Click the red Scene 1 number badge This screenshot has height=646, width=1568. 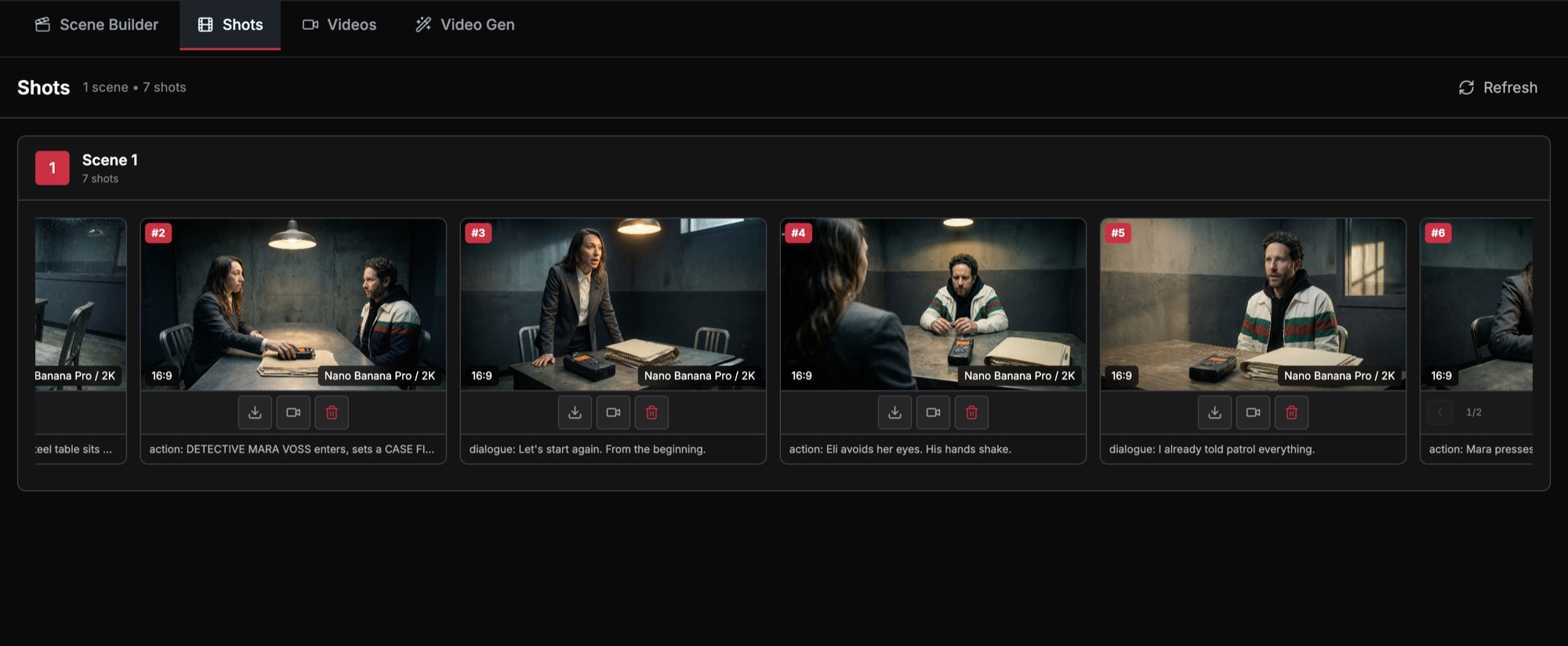tap(53, 168)
